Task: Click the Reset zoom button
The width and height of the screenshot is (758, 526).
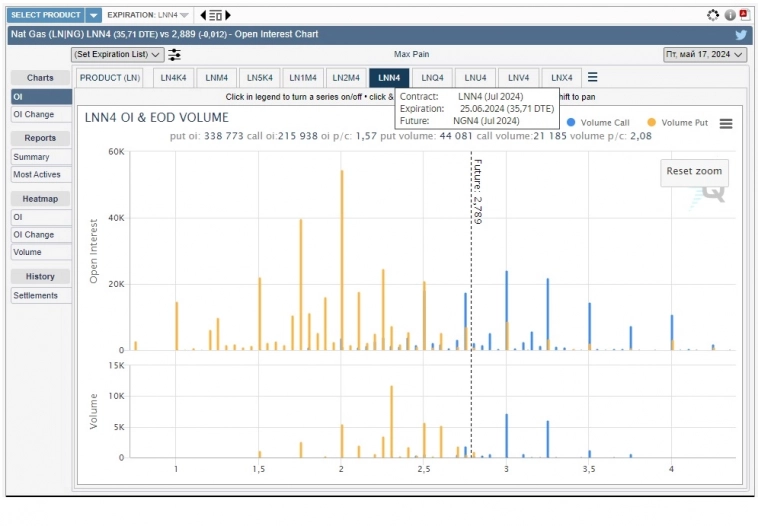Action: click(x=694, y=171)
